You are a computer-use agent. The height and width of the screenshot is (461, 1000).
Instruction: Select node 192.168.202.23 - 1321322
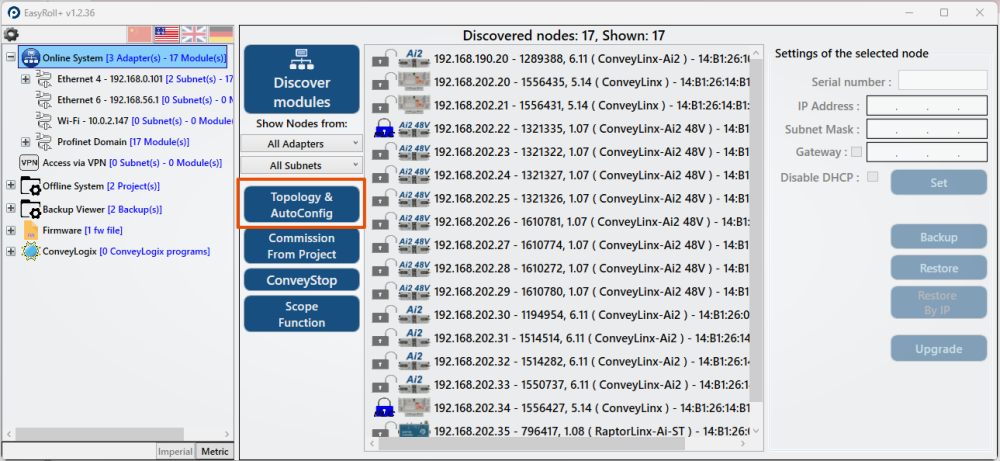(x=559, y=152)
